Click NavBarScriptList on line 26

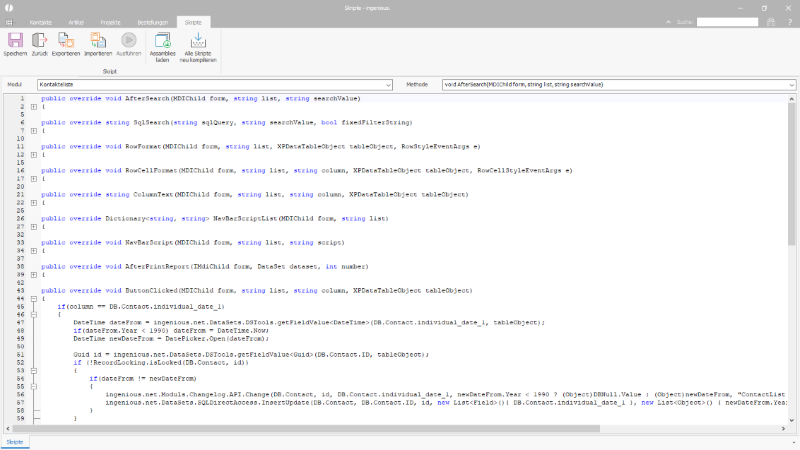tap(245, 218)
